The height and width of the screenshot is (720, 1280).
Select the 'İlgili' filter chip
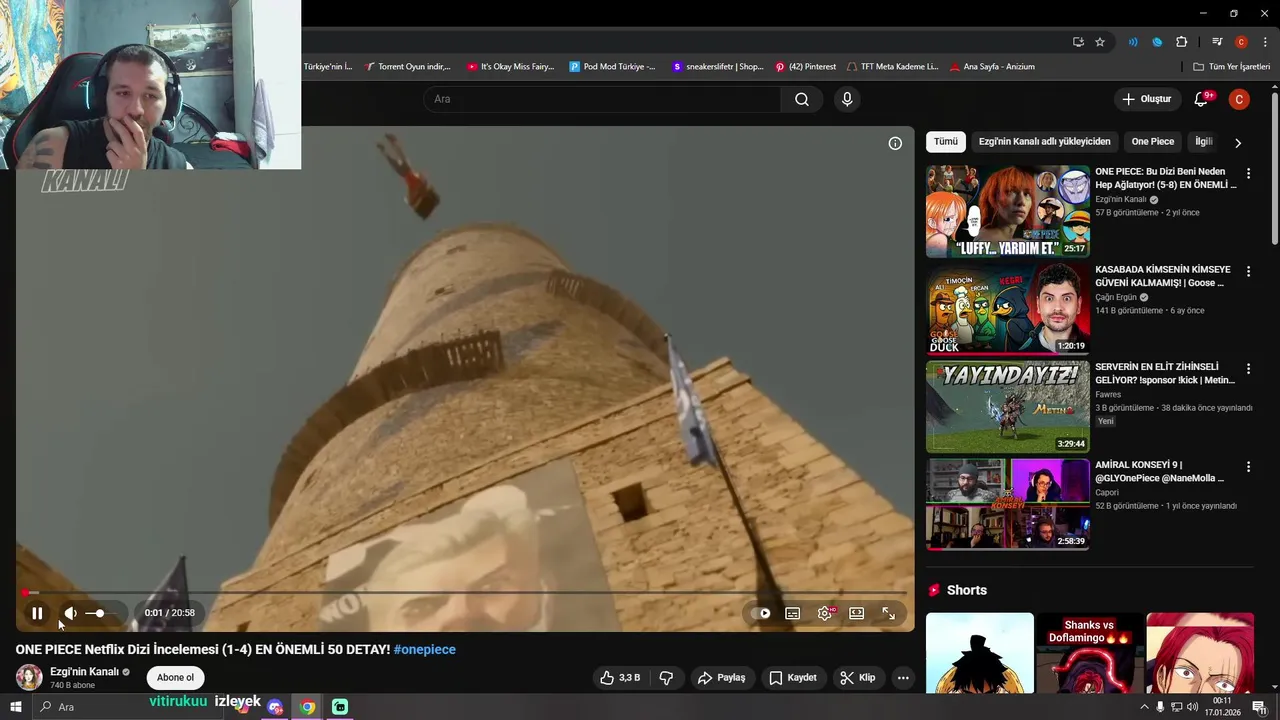point(1203,142)
